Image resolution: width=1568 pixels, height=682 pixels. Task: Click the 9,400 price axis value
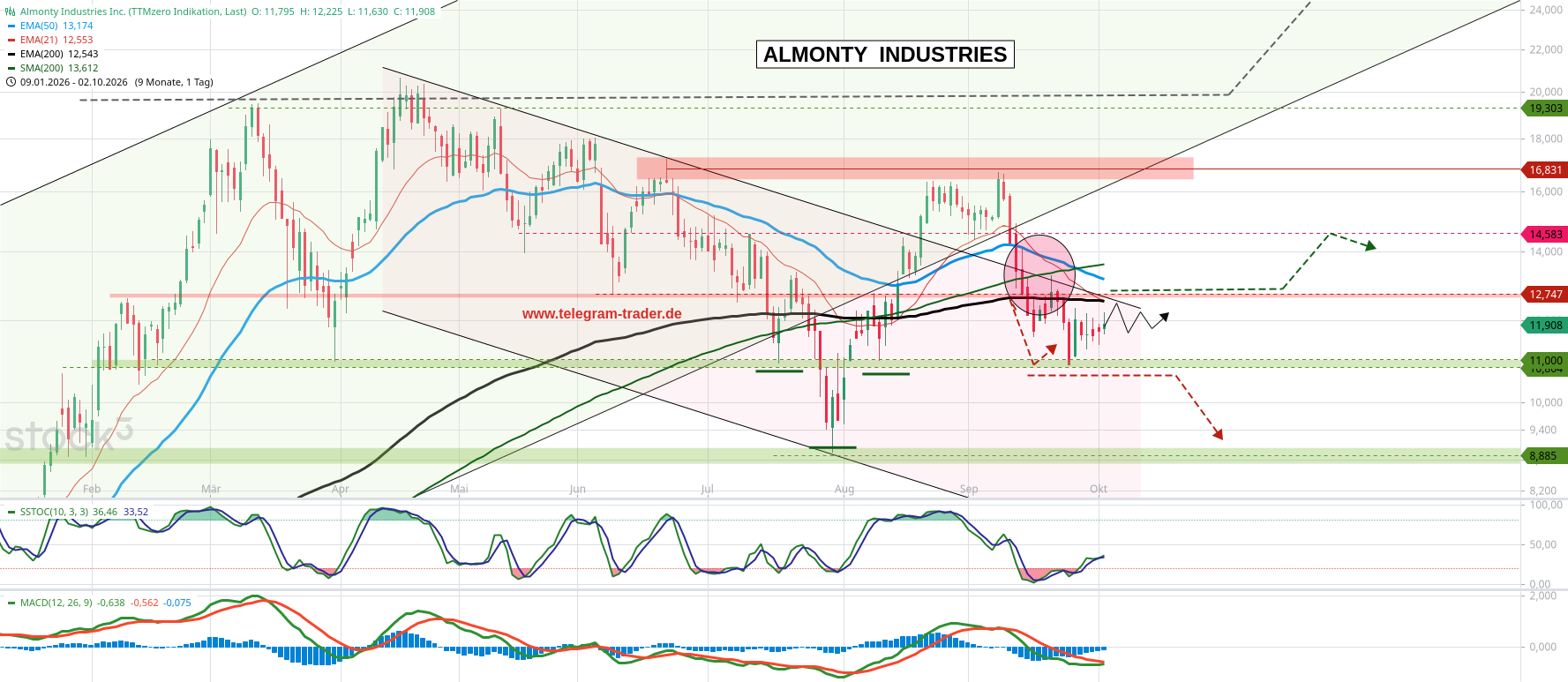point(1543,430)
